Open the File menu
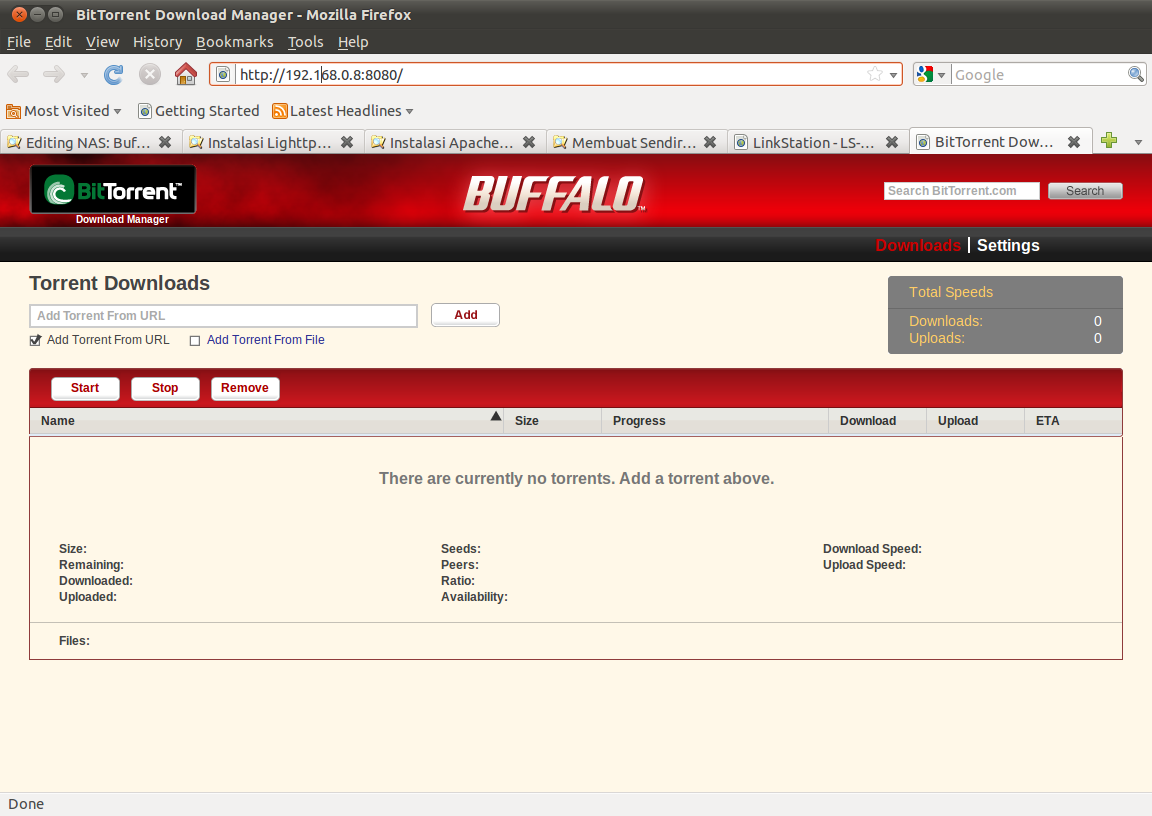The height and width of the screenshot is (816, 1152). point(19,42)
